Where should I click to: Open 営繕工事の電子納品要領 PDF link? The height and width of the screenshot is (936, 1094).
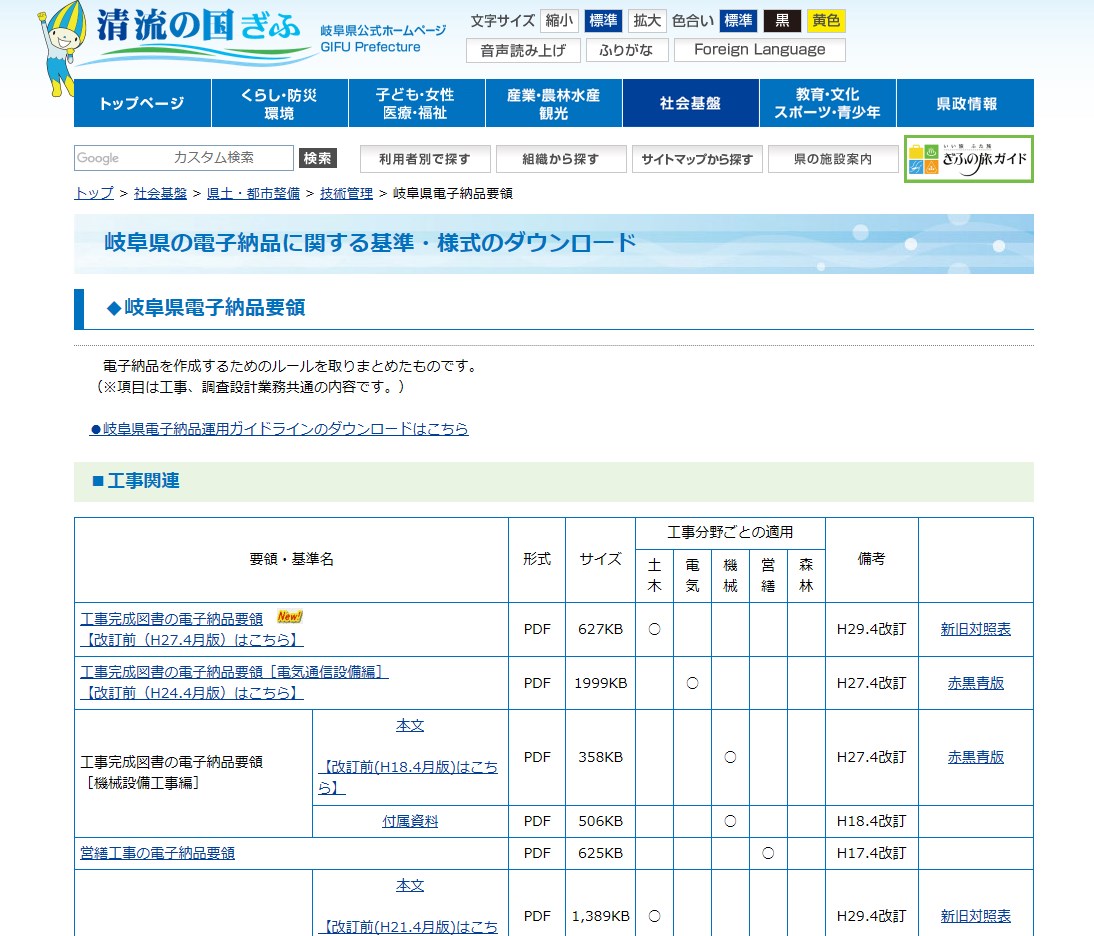point(157,853)
